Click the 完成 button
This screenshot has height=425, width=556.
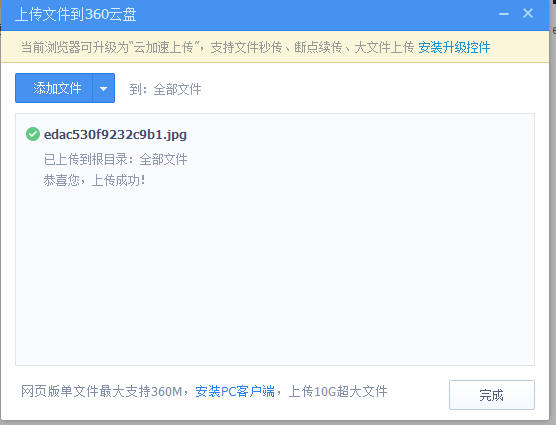coord(492,395)
